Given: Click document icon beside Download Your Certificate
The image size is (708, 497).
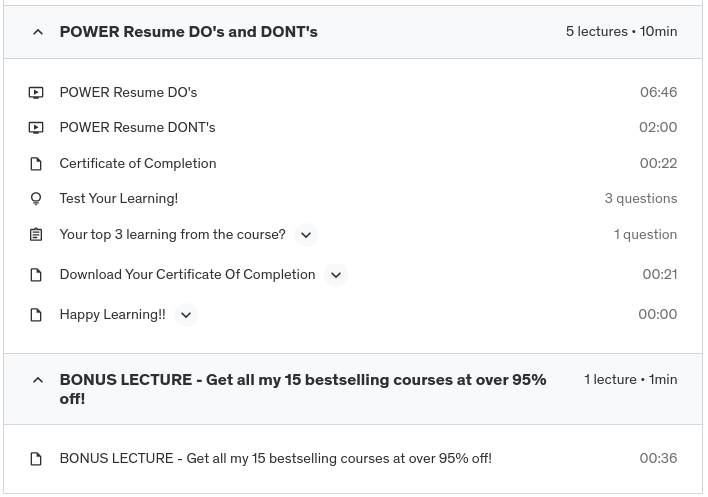Looking at the screenshot, I should click(36, 275).
